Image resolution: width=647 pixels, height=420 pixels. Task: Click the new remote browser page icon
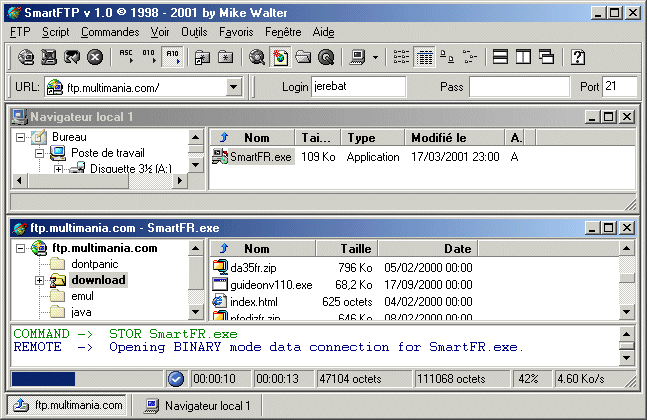[280, 57]
